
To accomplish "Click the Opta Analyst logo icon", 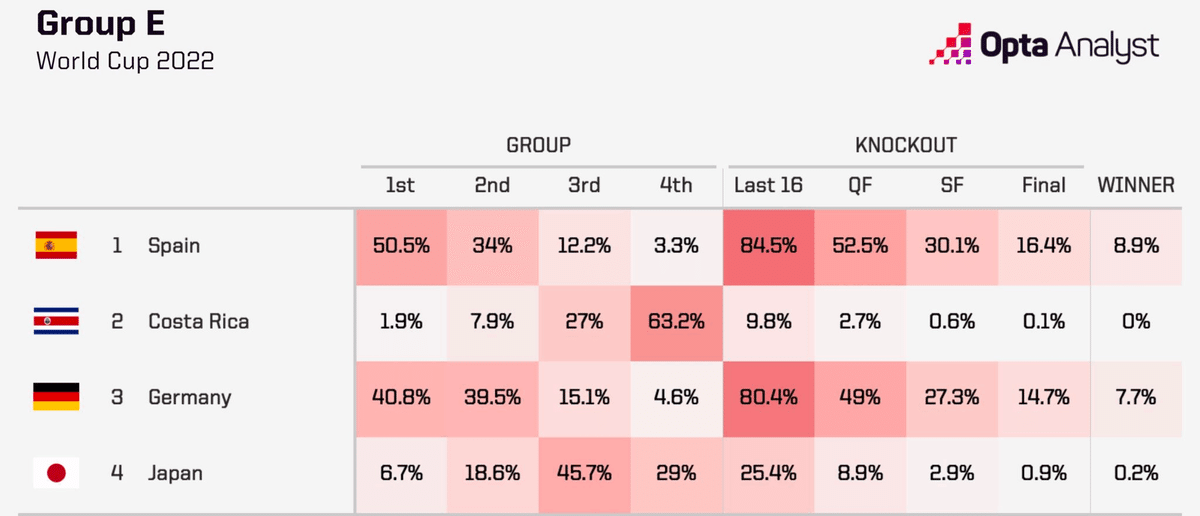I will coord(953,43).
